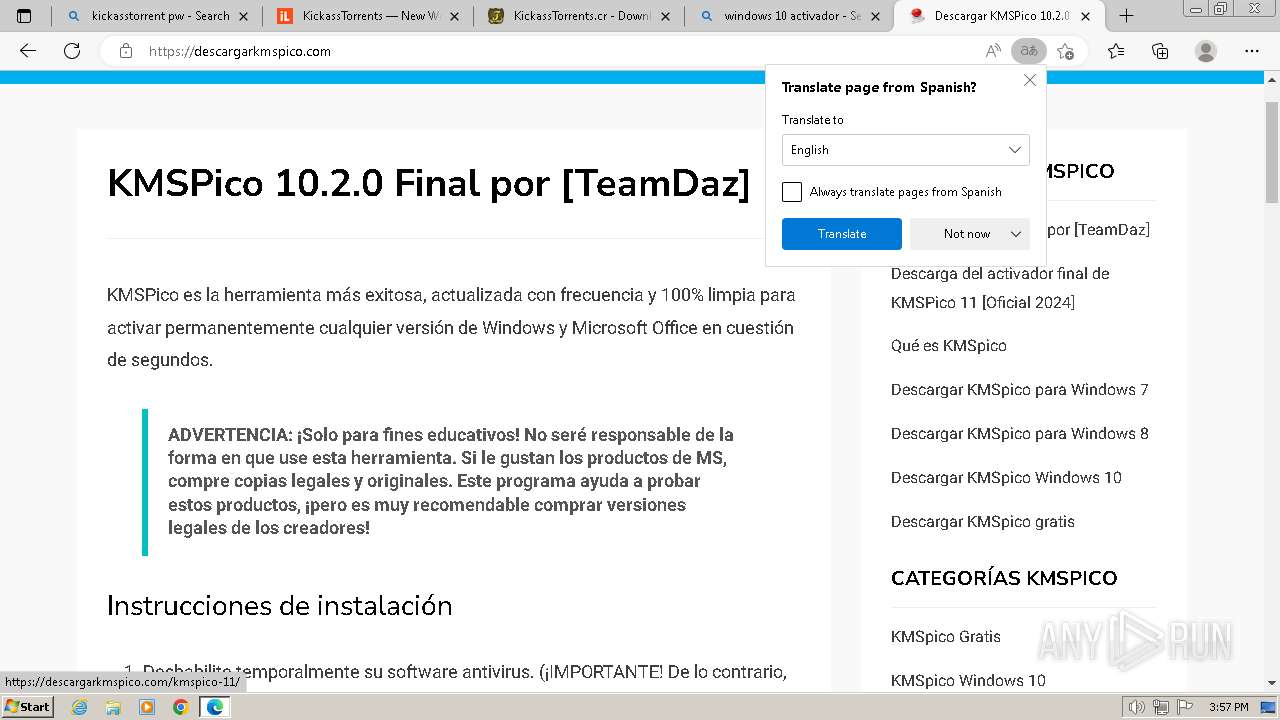Image resolution: width=1280 pixels, height=720 pixels.
Task: Add this page to favorites
Action: [x=1066, y=51]
